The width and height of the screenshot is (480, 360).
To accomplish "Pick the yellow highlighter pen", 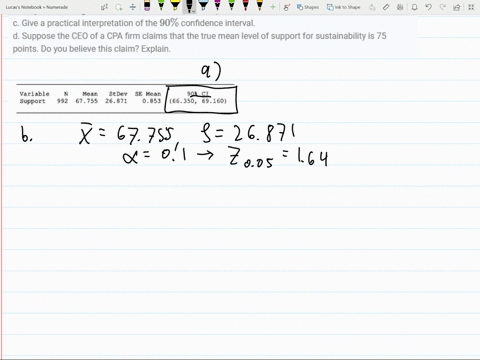I will (x=175, y=6).
